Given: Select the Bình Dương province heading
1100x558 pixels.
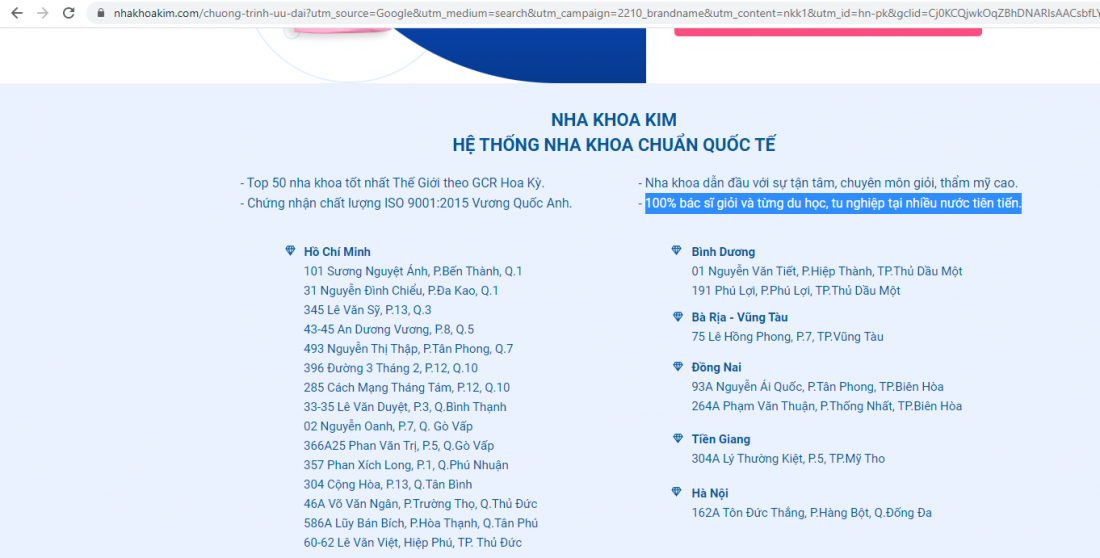Looking at the screenshot, I should click(x=723, y=252).
